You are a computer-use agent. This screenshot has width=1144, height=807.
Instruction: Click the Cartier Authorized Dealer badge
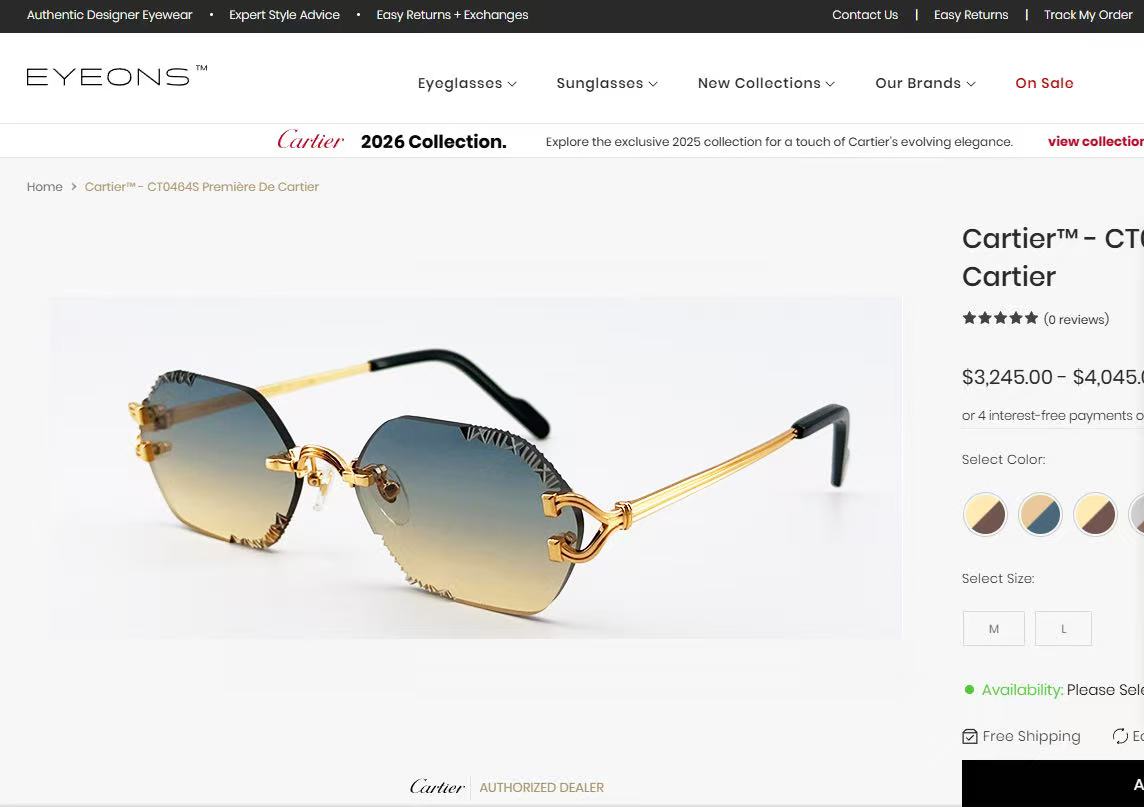click(x=506, y=787)
